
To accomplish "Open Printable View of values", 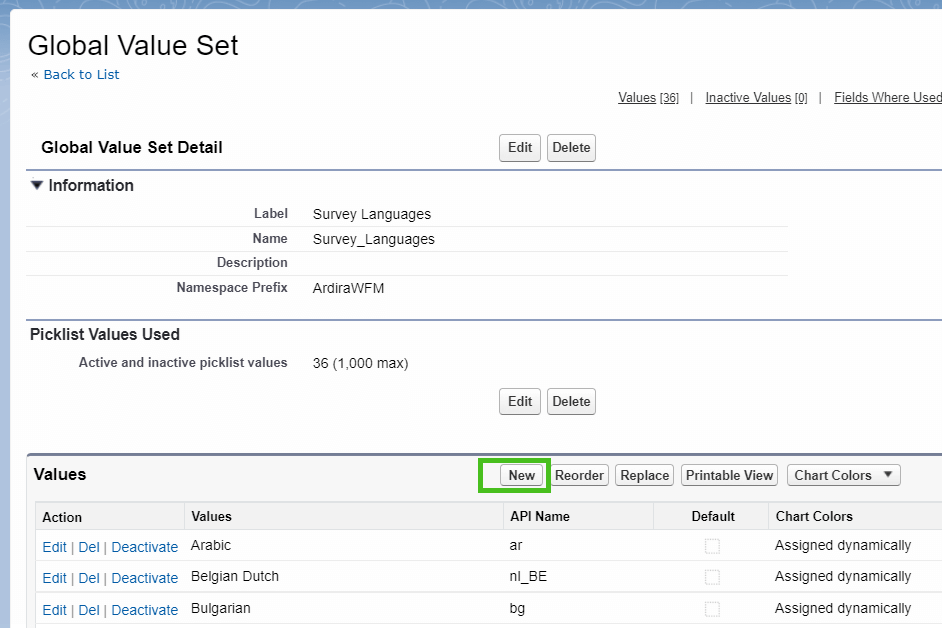I will pyautogui.click(x=729, y=475).
